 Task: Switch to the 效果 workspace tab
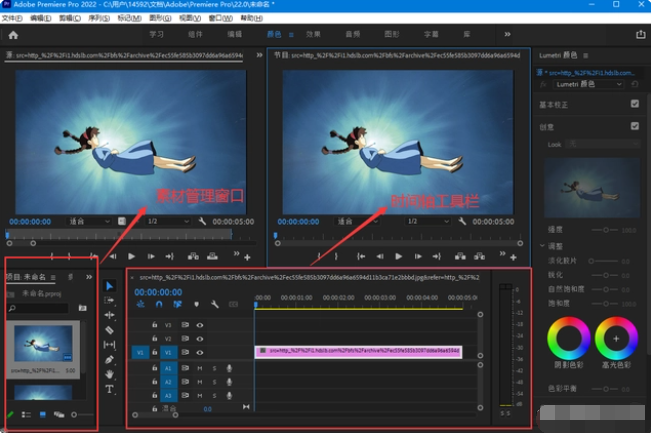313,33
